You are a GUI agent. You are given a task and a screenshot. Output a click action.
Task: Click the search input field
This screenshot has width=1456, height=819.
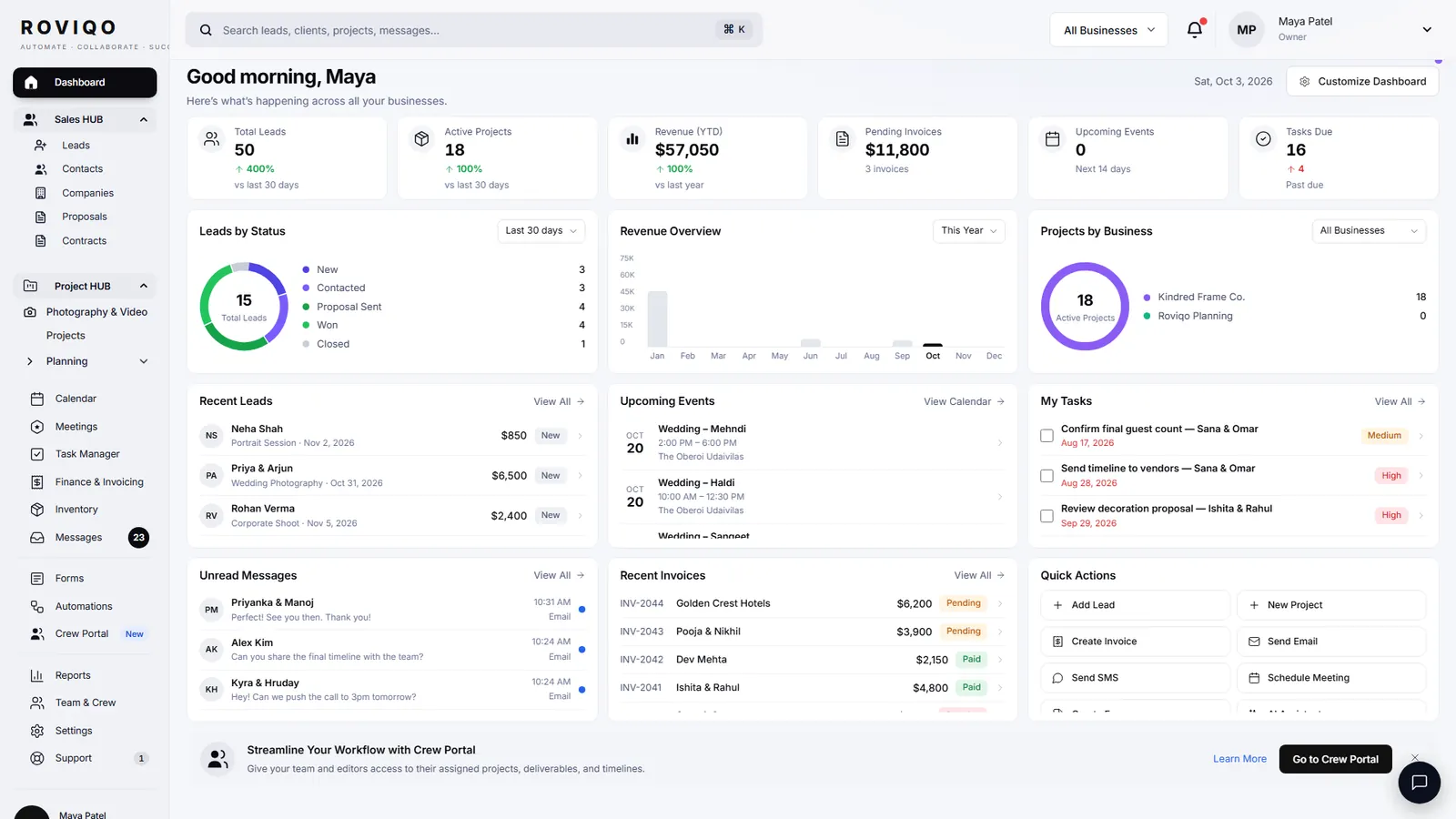[x=473, y=30]
